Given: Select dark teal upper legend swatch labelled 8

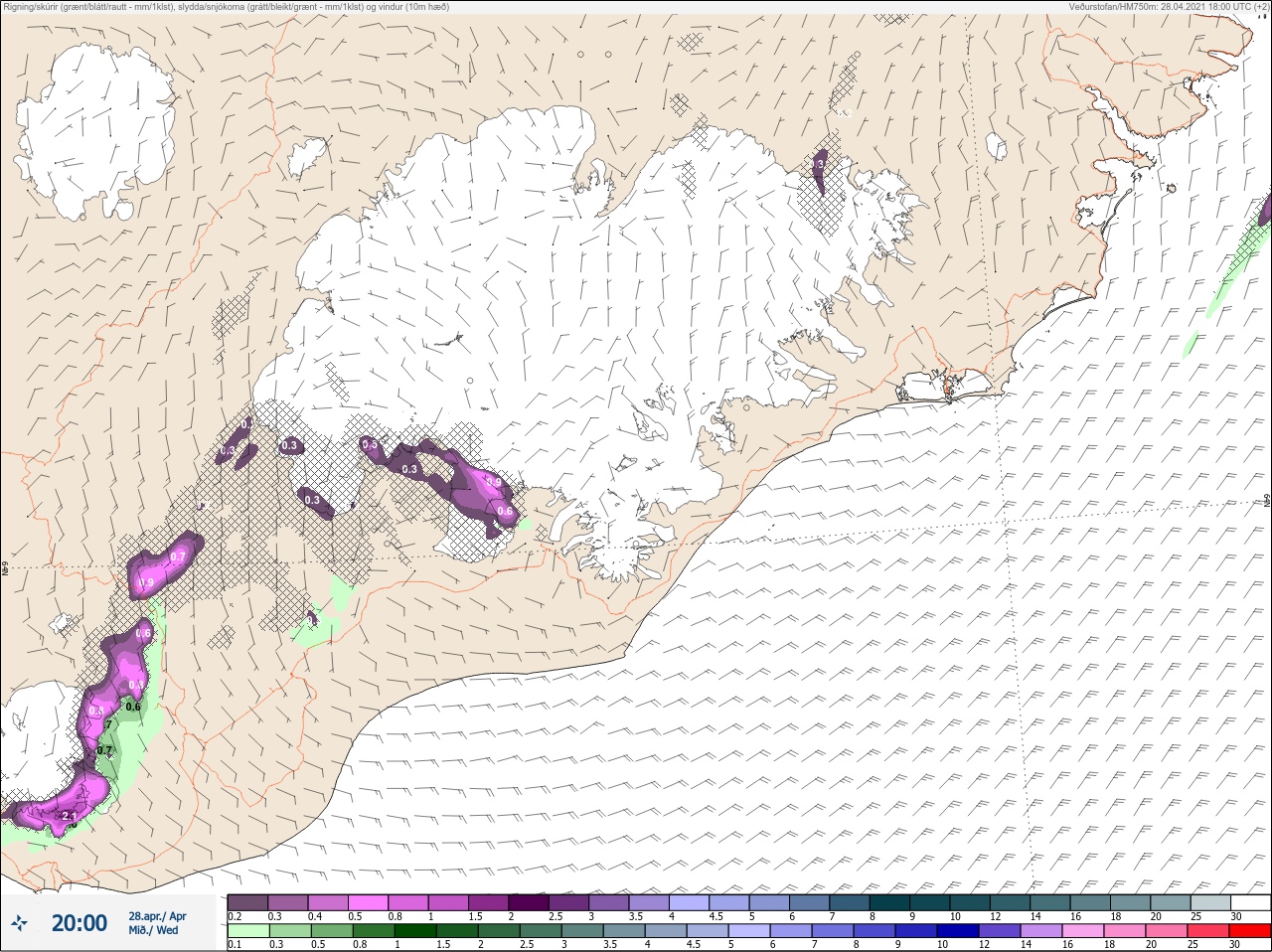Looking at the screenshot, I should coord(890,902).
